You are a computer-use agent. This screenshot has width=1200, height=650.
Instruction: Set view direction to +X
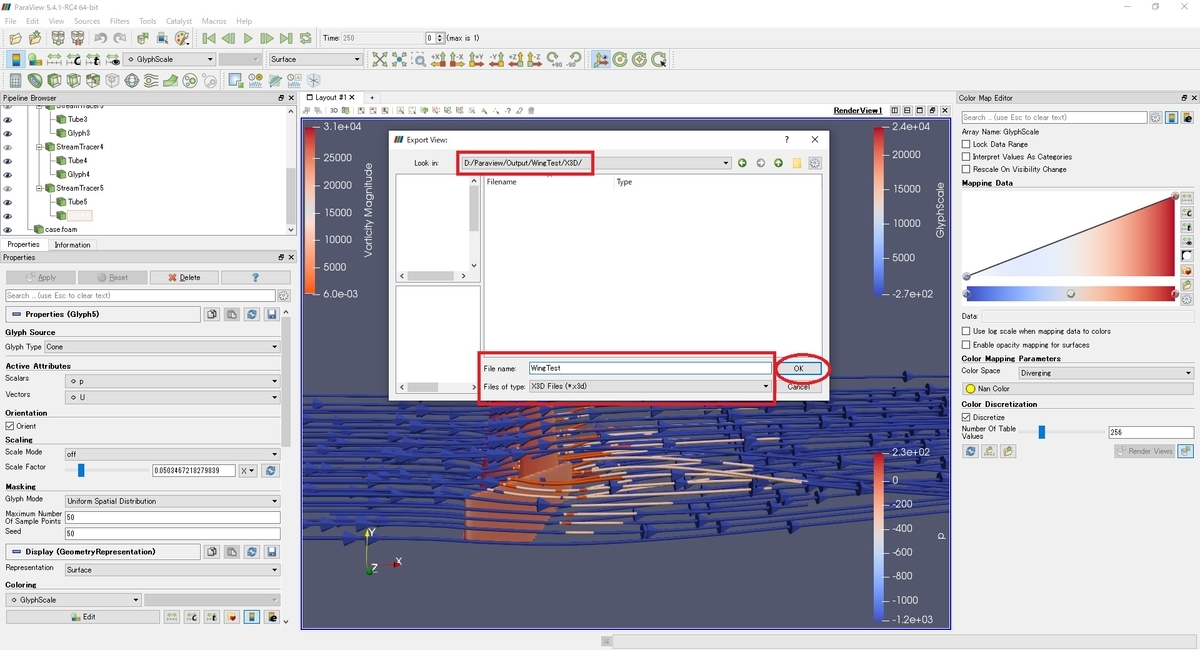(438, 59)
